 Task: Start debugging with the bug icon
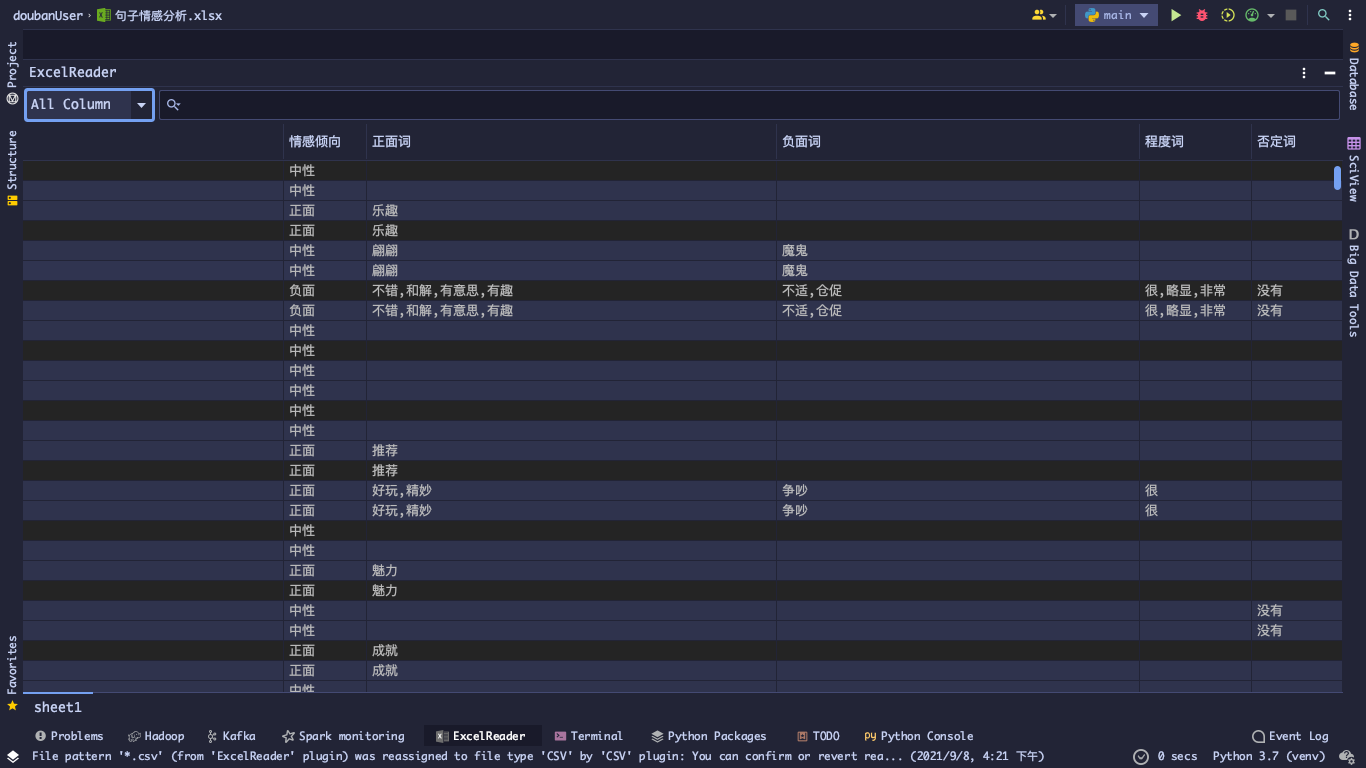[1202, 15]
